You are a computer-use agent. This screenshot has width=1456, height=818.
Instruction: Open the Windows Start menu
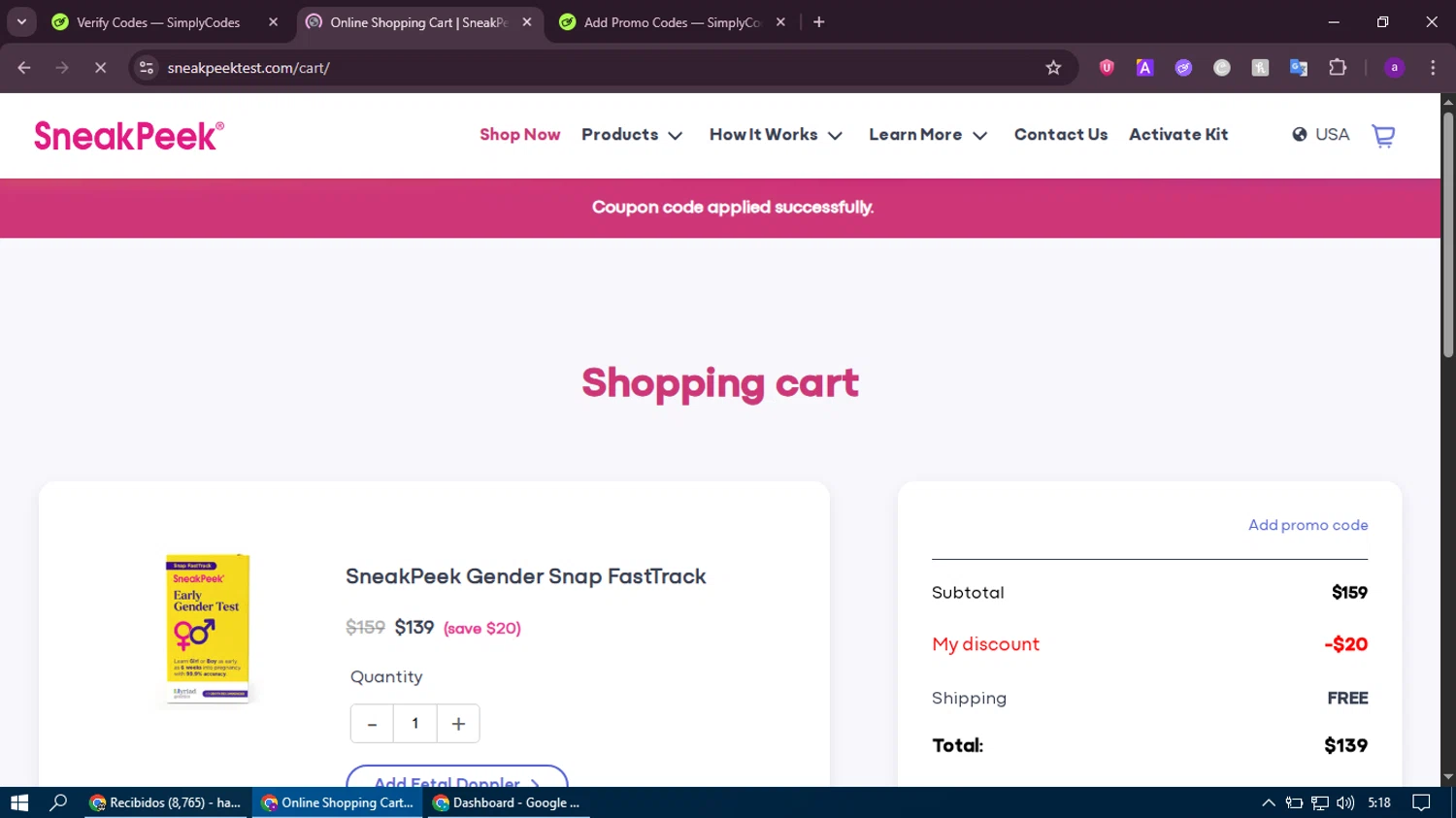(19, 802)
